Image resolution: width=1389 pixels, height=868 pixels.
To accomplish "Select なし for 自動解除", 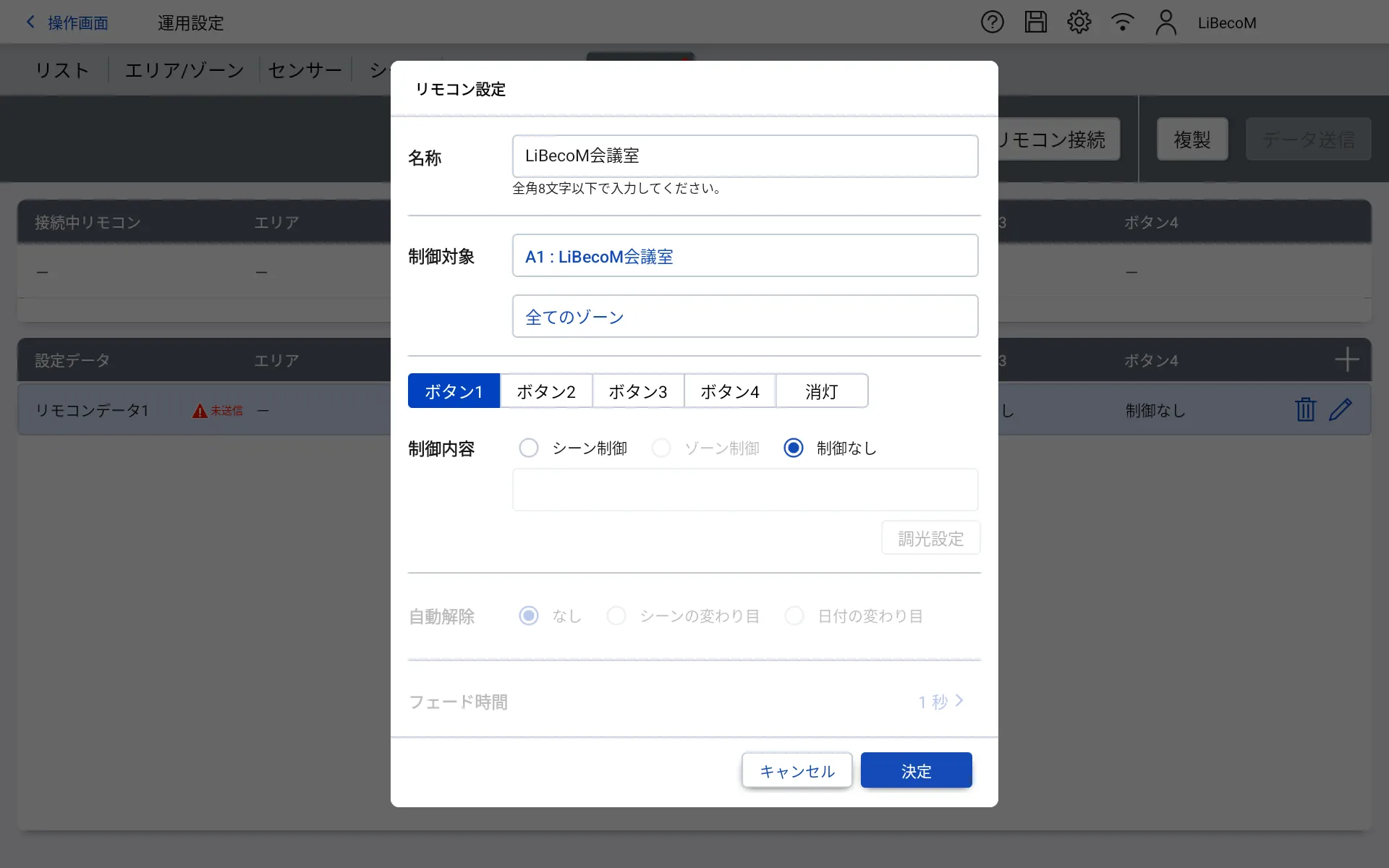I will click(529, 616).
